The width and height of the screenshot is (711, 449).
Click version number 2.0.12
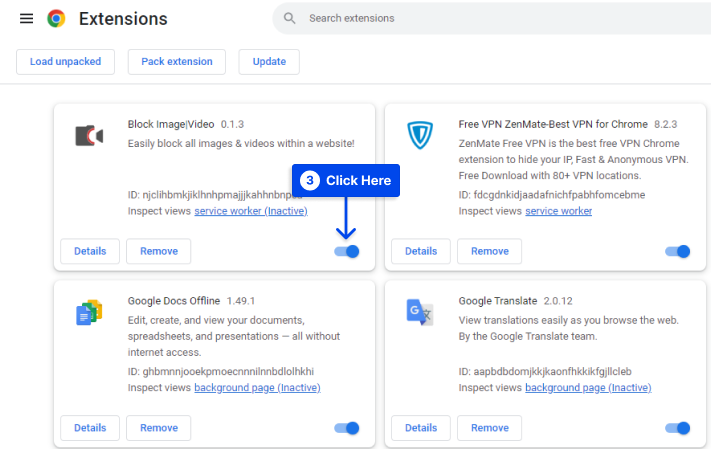558,301
